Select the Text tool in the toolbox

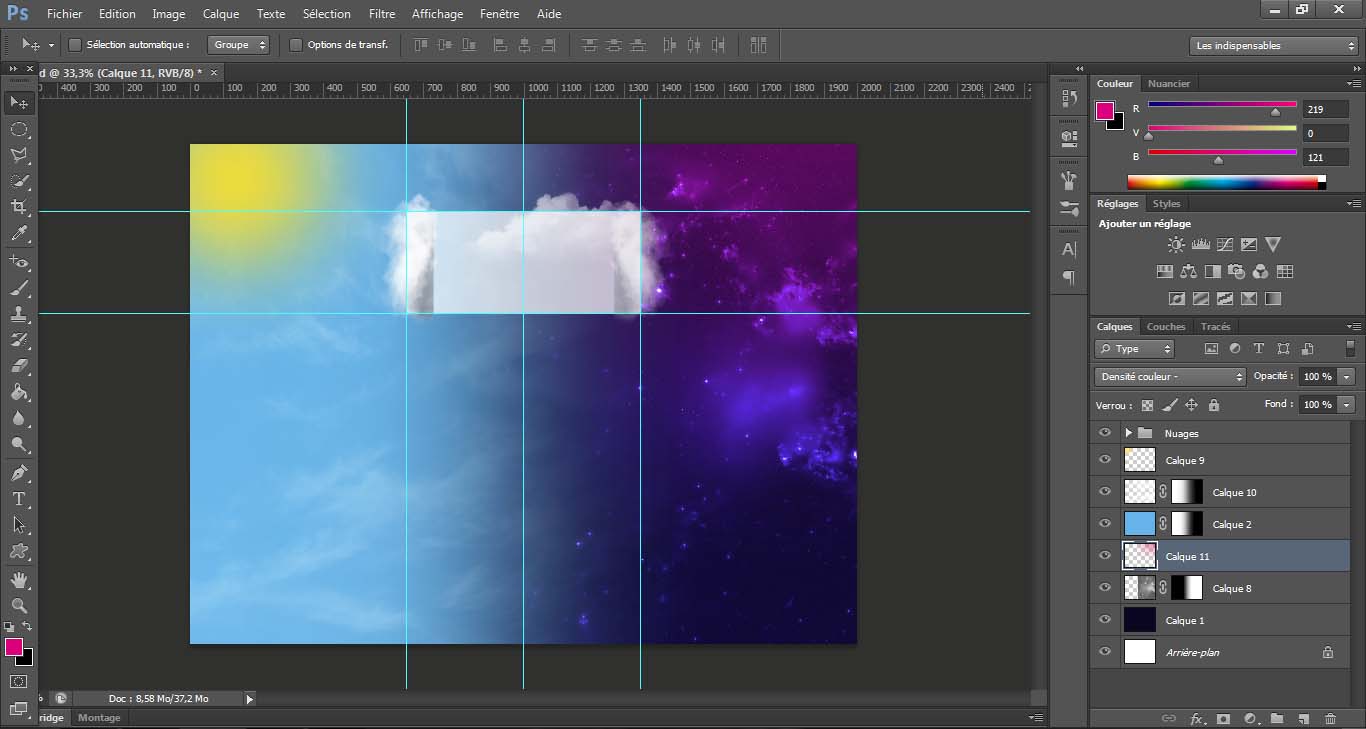[x=19, y=498]
